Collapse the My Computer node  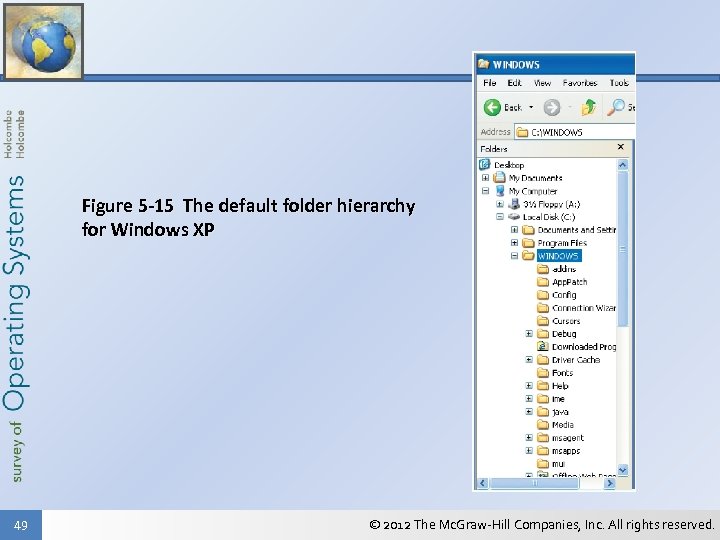pyautogui.click(x=485, y=191)
